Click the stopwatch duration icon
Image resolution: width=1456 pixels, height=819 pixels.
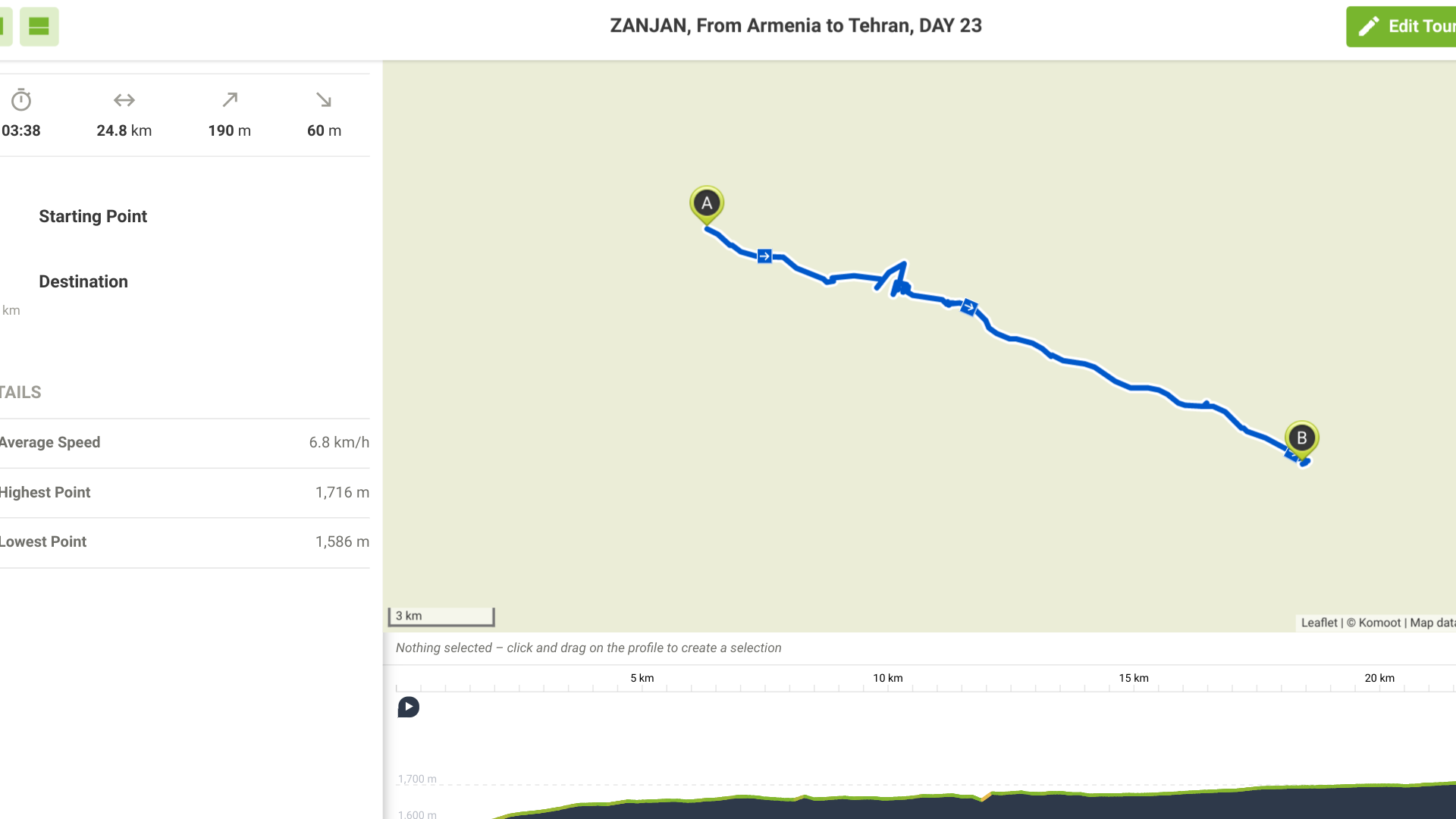[x=21, y=100]
